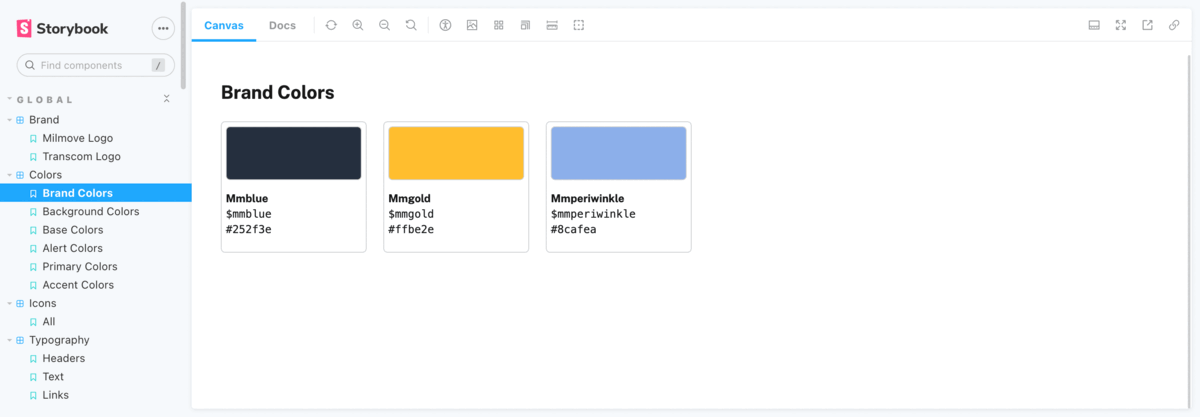Open the ellipsis shortcuts menu button
The image size is (1200, 417).
pyautogui.click(x=163, y=28)
